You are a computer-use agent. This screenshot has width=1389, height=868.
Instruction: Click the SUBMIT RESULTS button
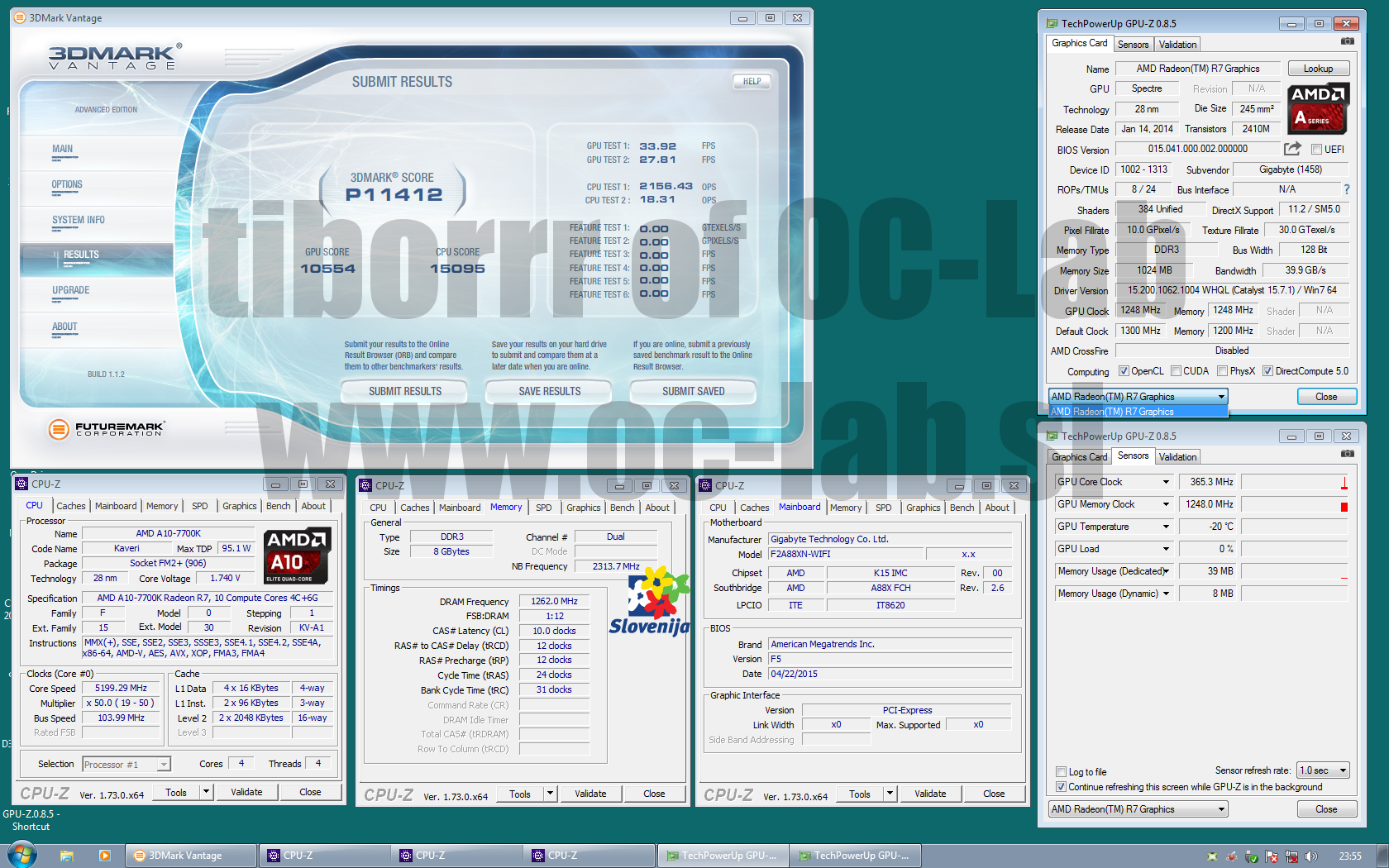coord(405,391)
